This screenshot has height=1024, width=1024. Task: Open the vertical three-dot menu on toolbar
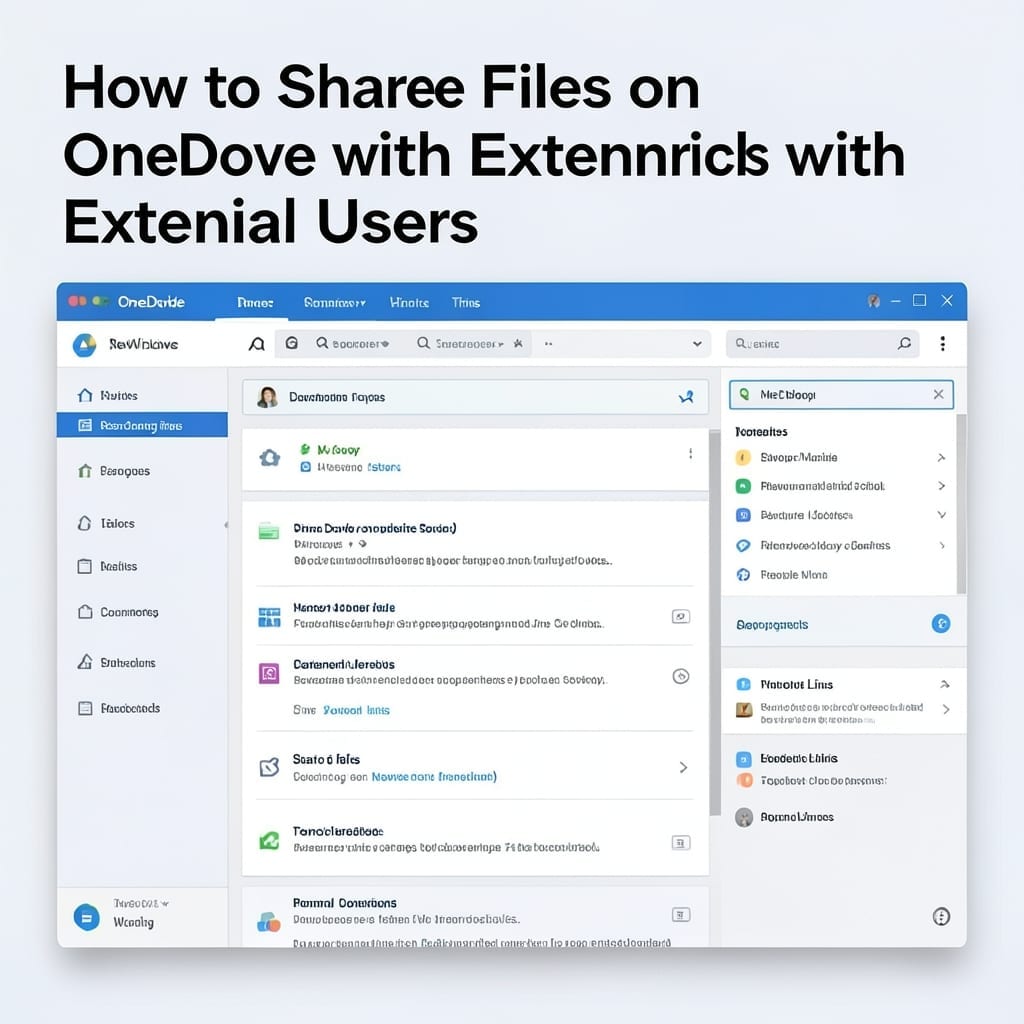(942, 344)
